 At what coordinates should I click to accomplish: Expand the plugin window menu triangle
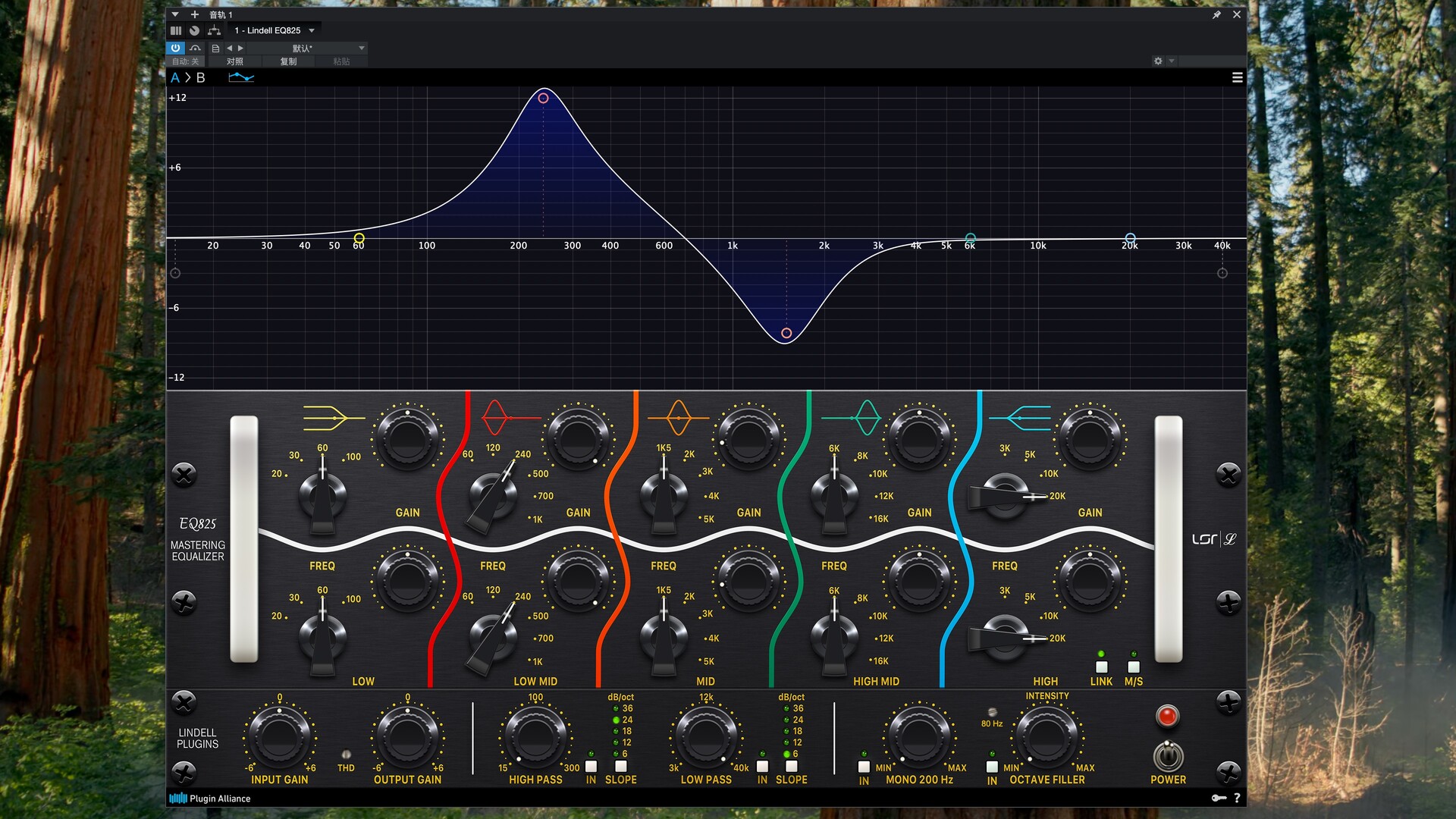pyautogui.click(x=175, y=14)
